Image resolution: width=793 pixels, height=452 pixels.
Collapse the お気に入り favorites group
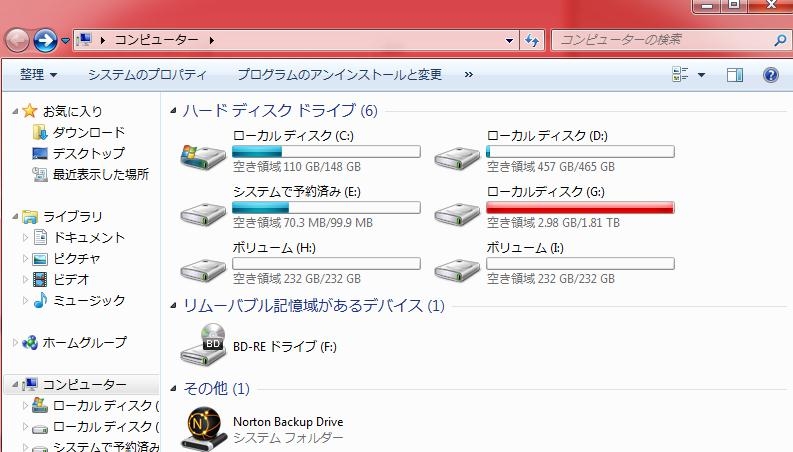(x=15, y=111)
